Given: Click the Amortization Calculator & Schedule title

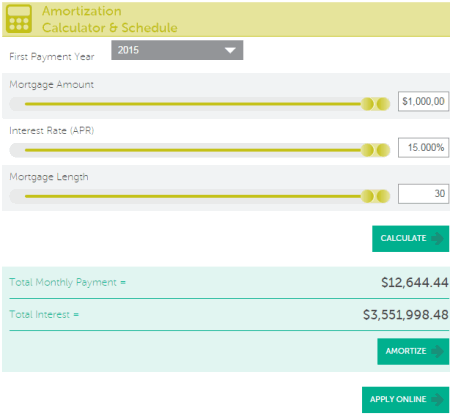Looking at the screenshot, I should click(110, 19).
